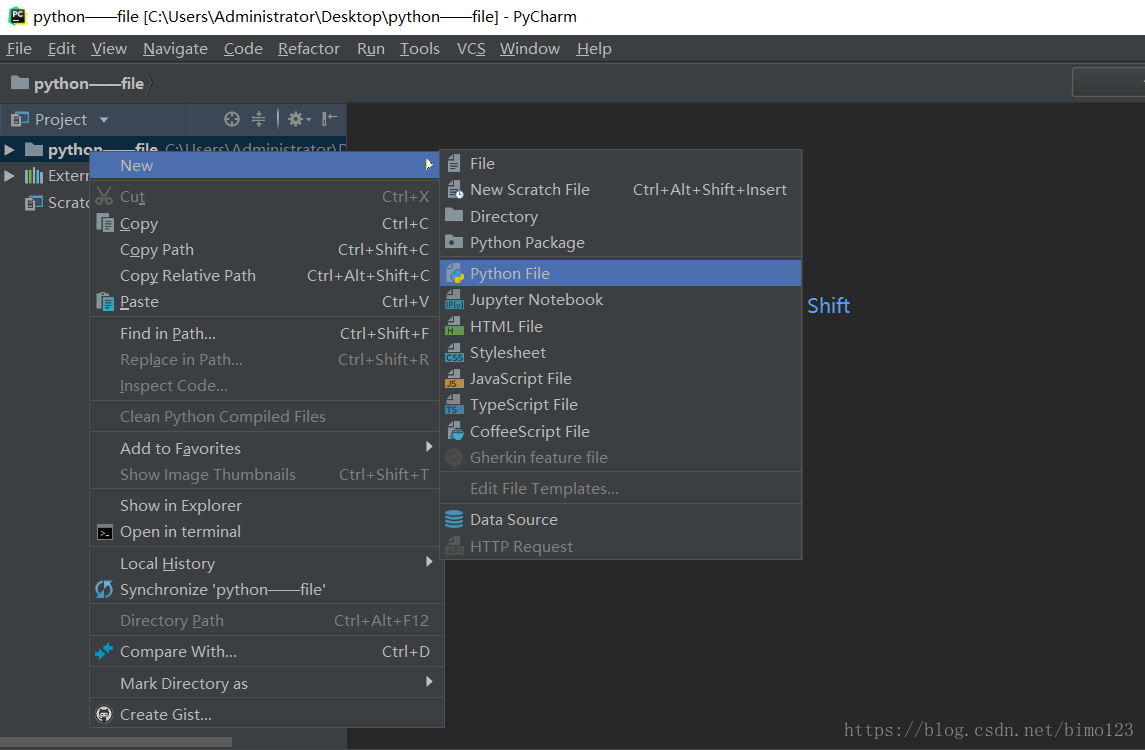Image resolution: width=1145 pixels, height=750 pixels.
Task: Click the TypeScript File icon
Action: pos(454,405)
